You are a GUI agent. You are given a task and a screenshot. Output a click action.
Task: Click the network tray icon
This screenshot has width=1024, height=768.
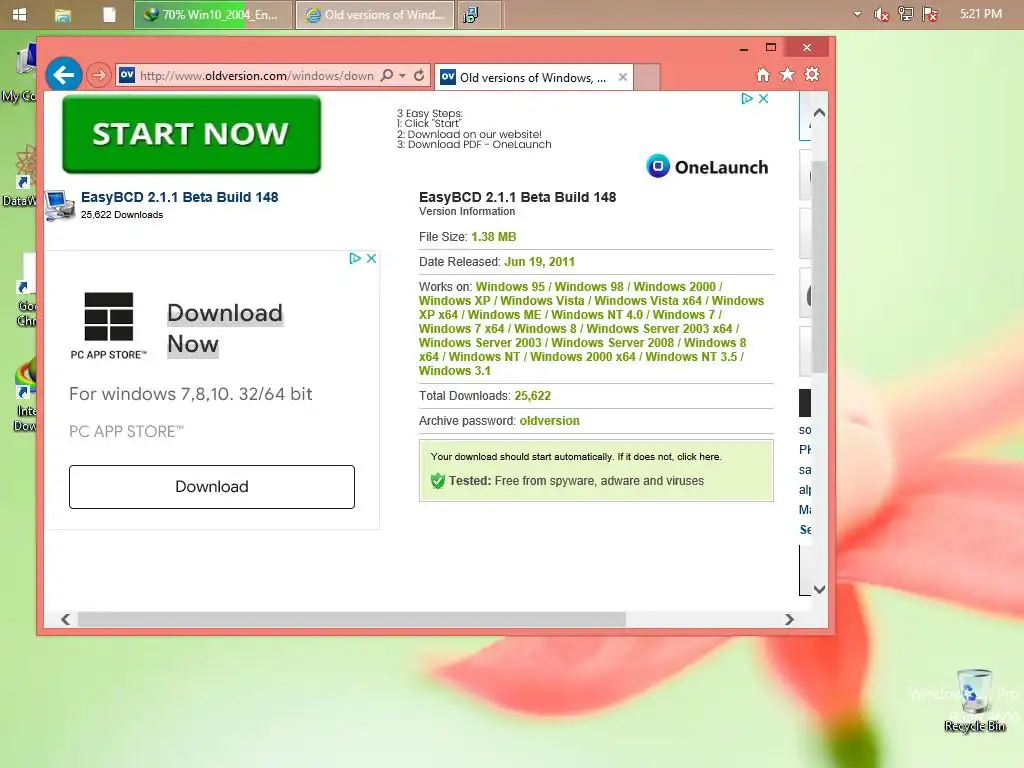905,14
